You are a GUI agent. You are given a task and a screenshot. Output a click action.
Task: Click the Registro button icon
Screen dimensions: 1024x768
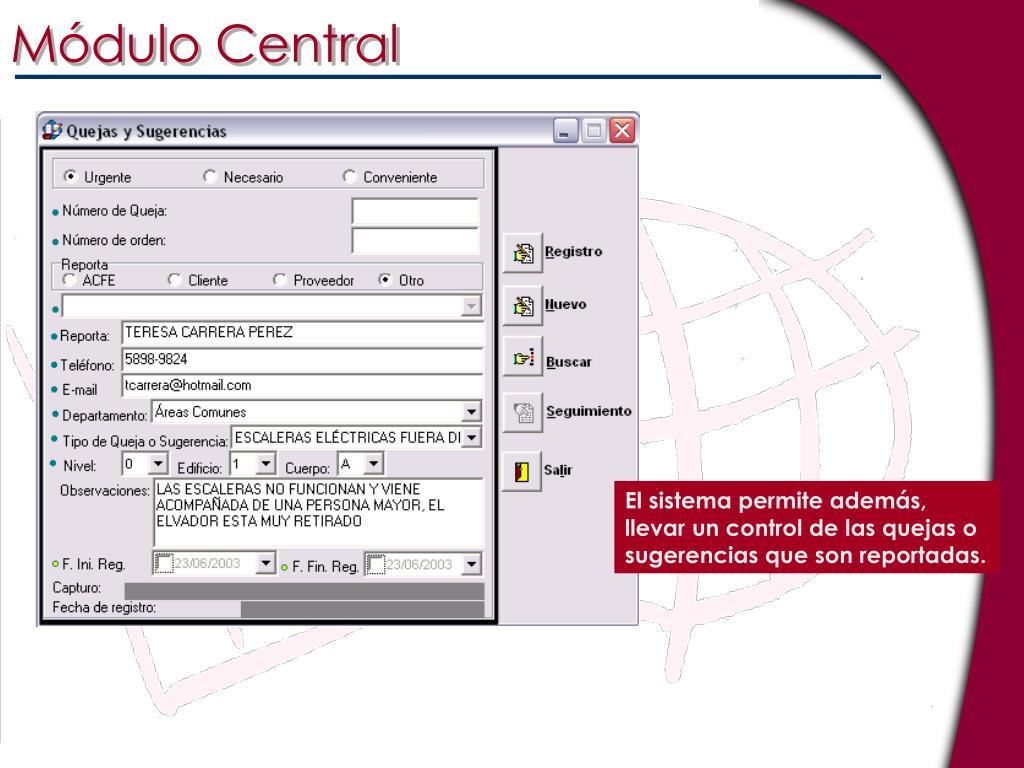[x=522, y=253]
